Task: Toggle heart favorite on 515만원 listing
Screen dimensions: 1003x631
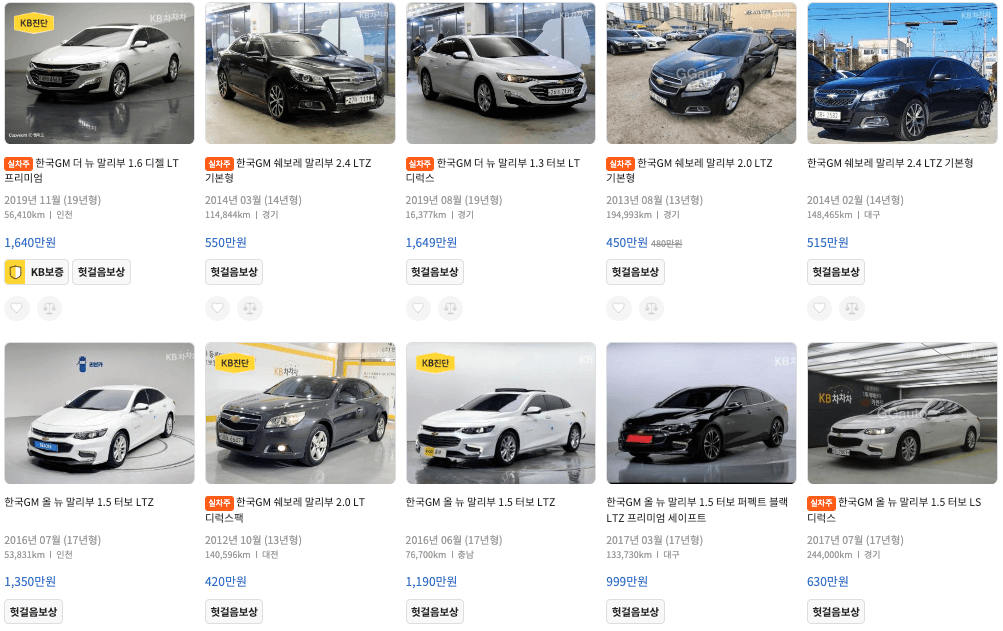Action: 819,308
